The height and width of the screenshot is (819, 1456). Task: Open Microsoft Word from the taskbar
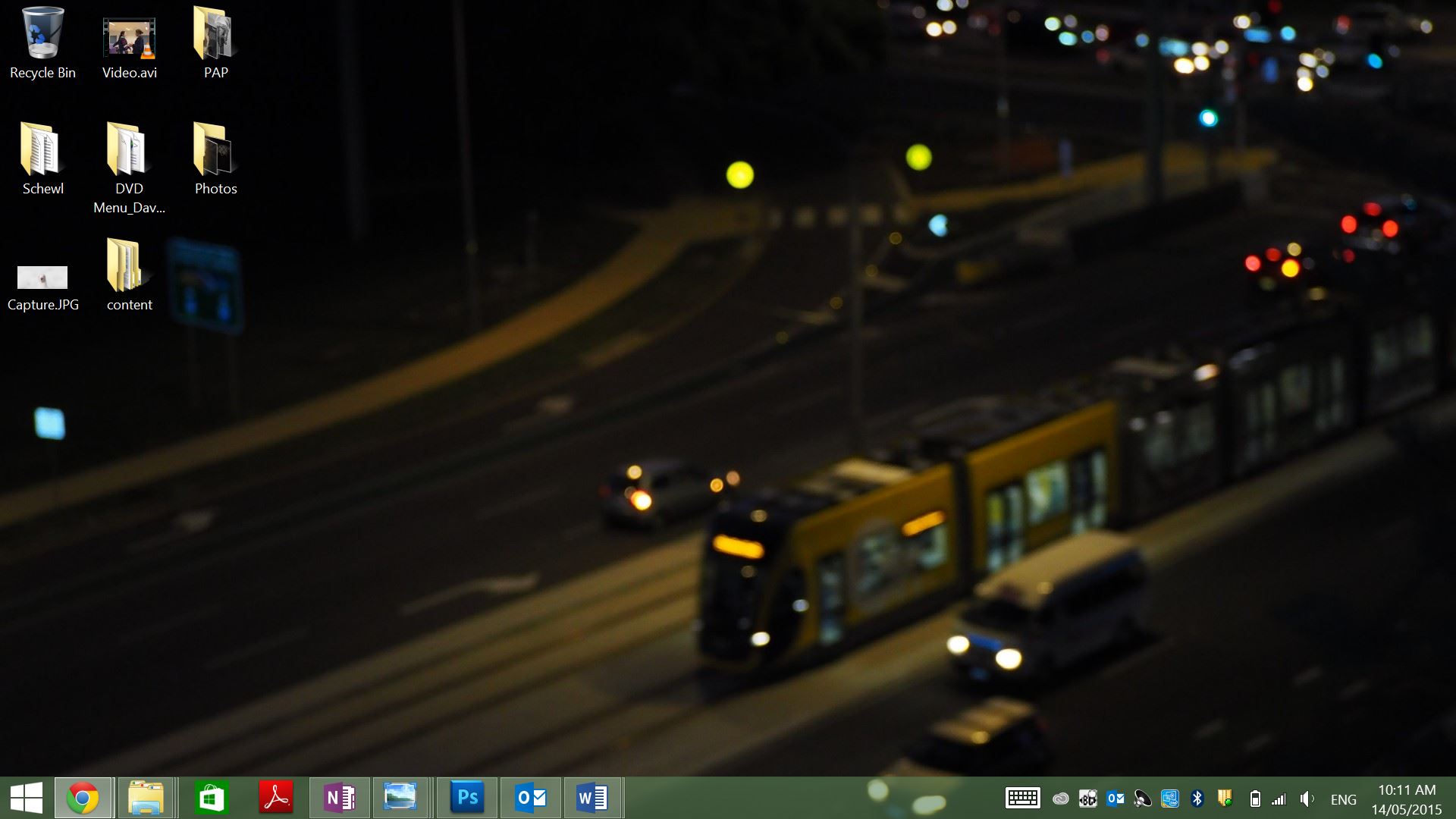(x=592, y=798)
